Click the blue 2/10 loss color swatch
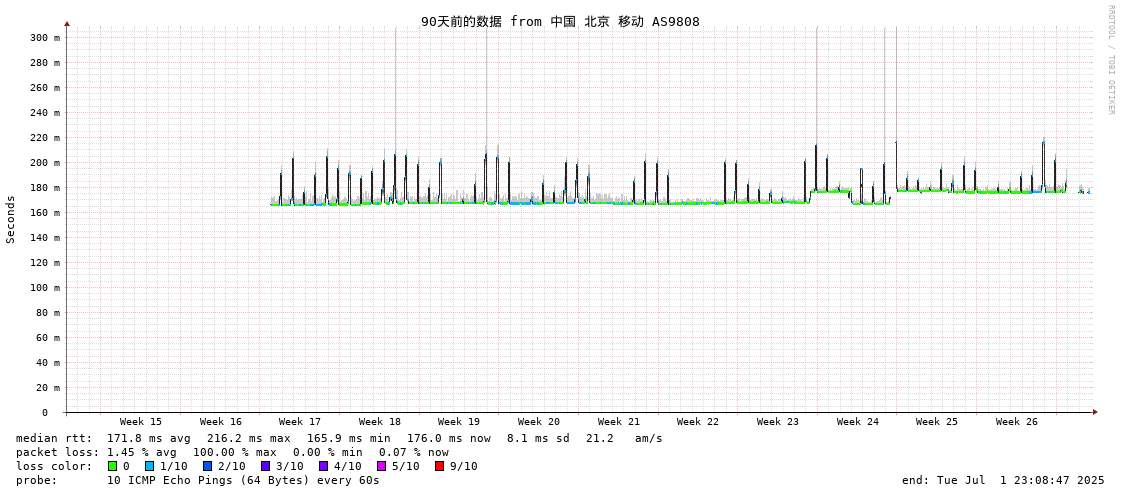Viewport: 1121px width, 494px height. [x=207, y=466]
